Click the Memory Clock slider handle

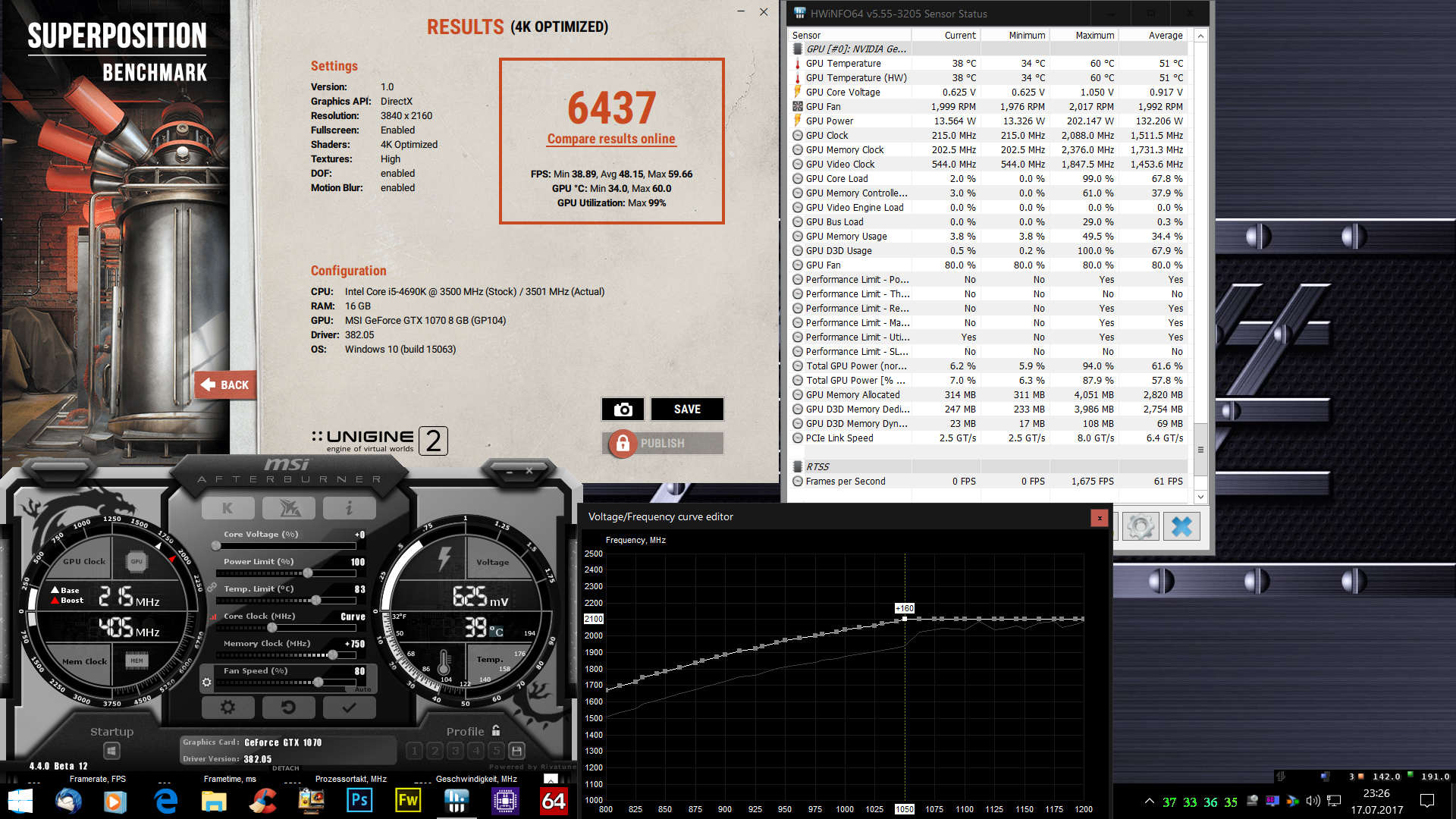click(x=332, y=654)
